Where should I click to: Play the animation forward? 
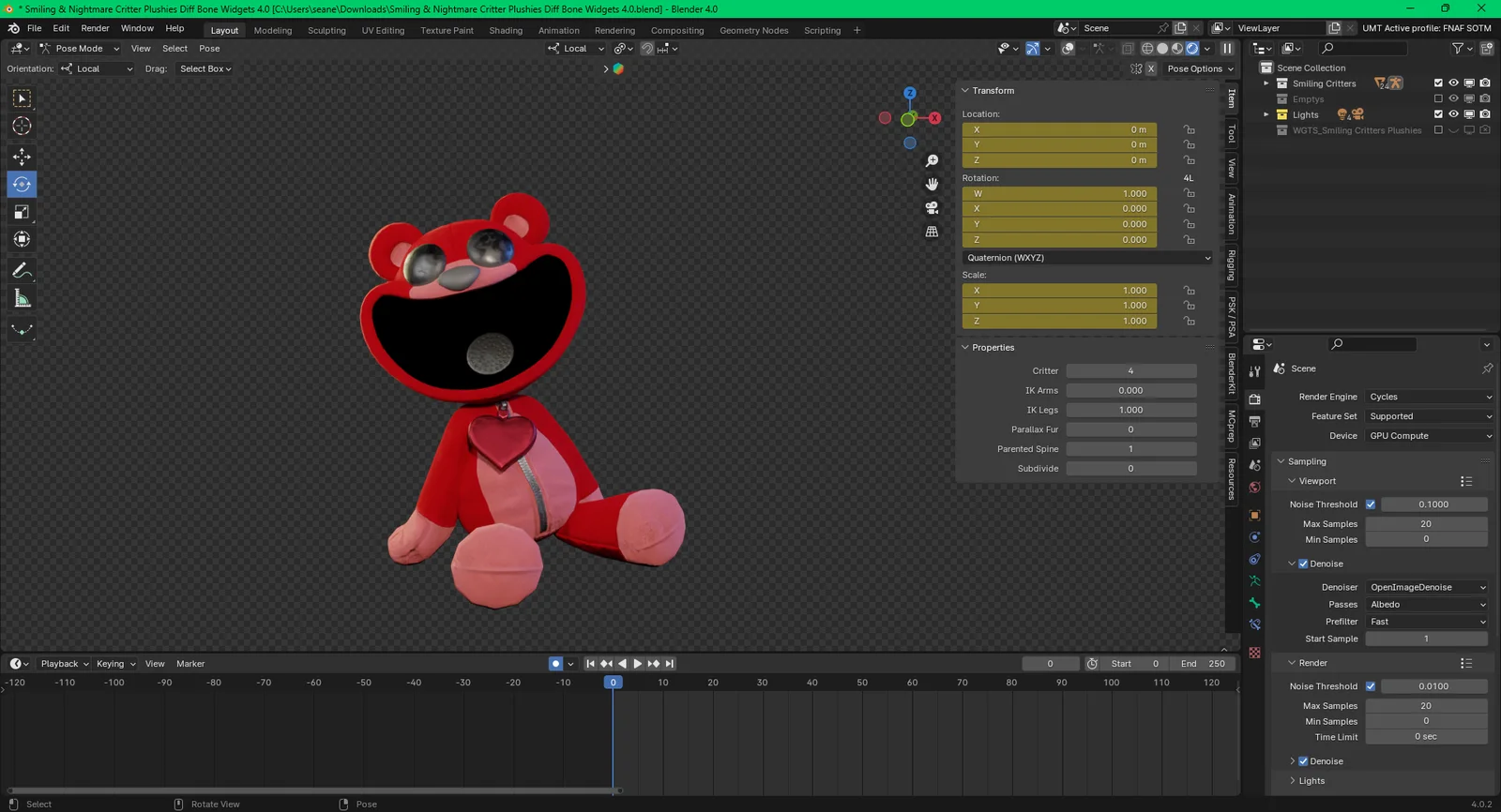(638, 664)
